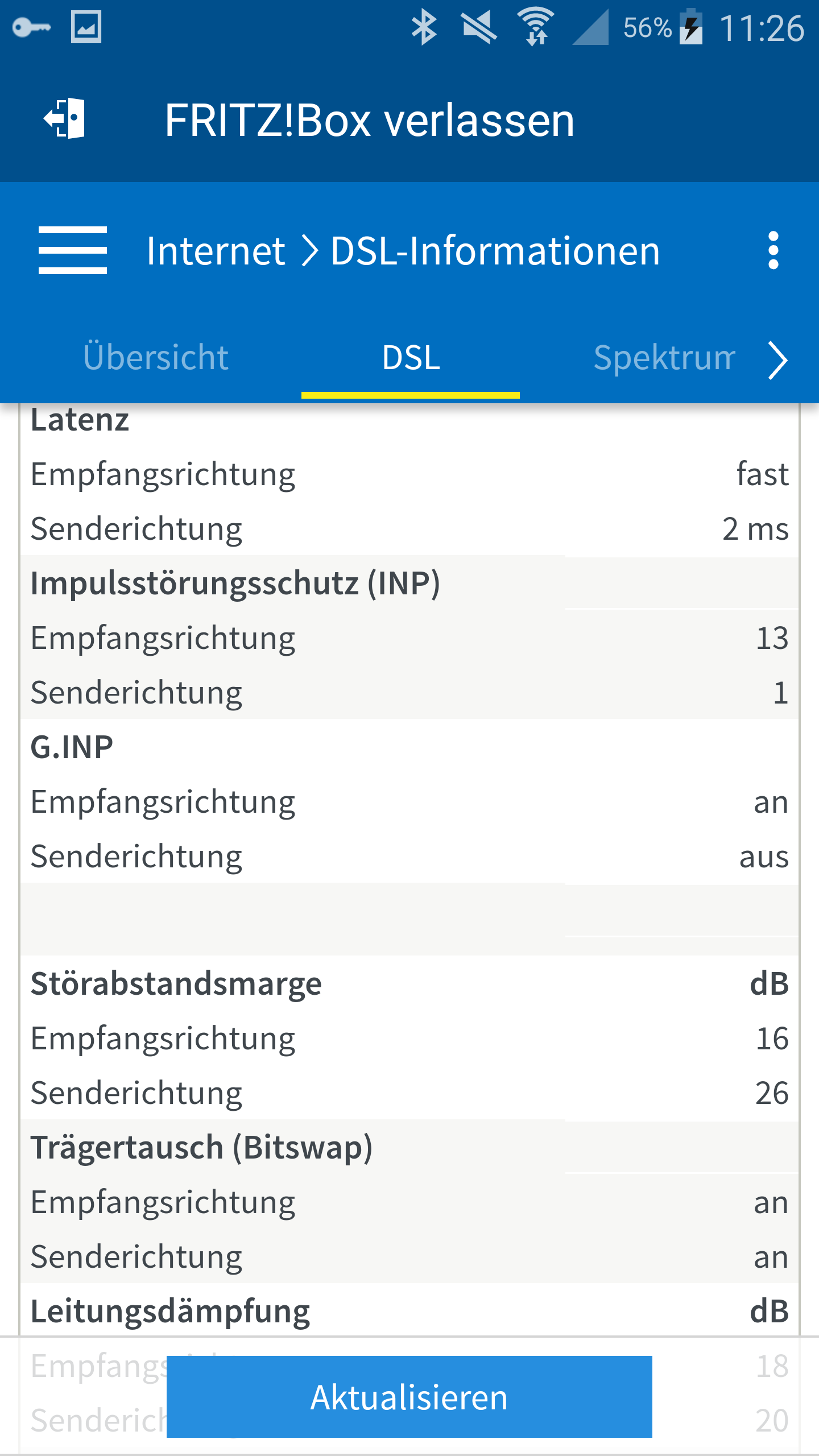Select the DSL tab
The image size is (819, 1456).
[411, 358]
